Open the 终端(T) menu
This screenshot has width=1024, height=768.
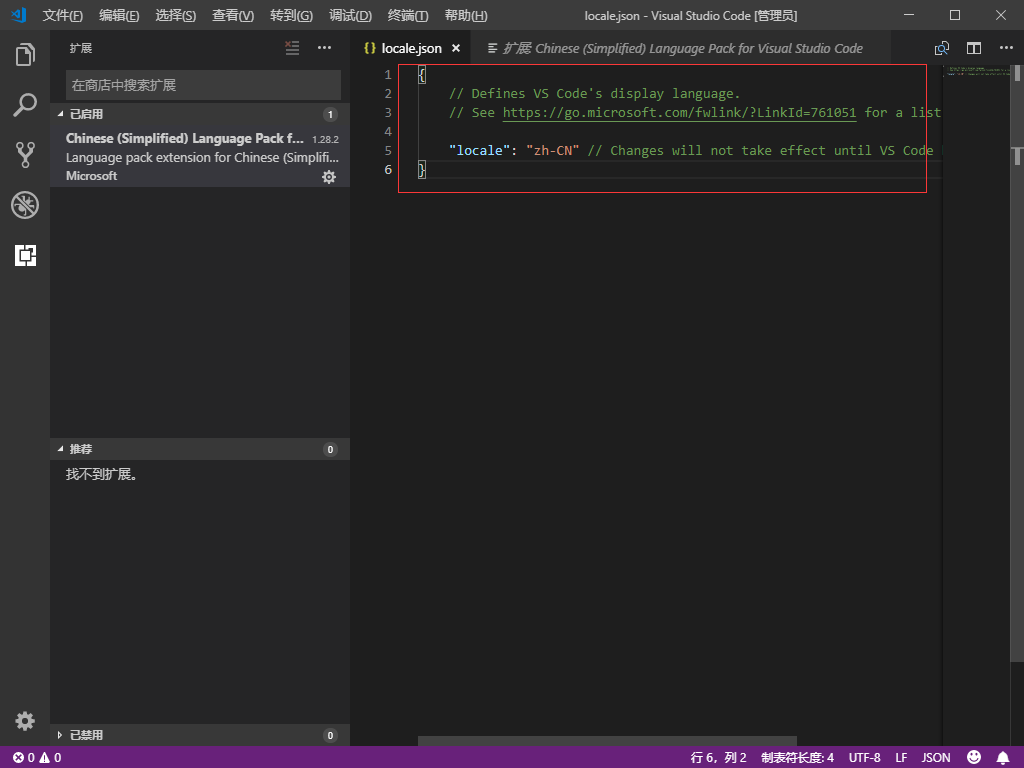[x=408, y=16]
